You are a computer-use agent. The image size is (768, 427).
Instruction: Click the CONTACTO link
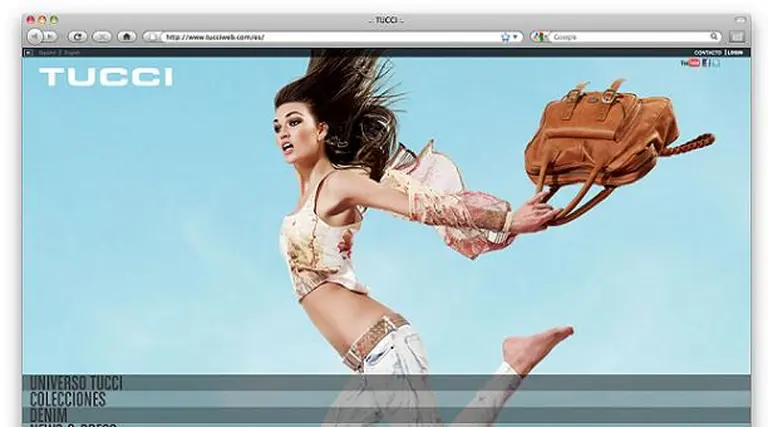pos(707,52)
